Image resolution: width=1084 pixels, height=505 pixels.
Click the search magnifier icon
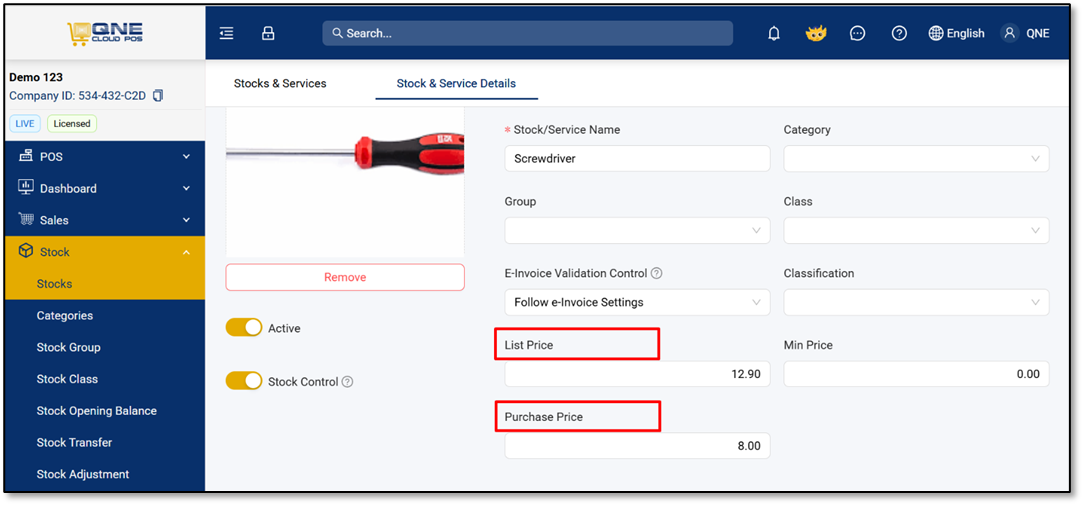(x=337, y=33)
